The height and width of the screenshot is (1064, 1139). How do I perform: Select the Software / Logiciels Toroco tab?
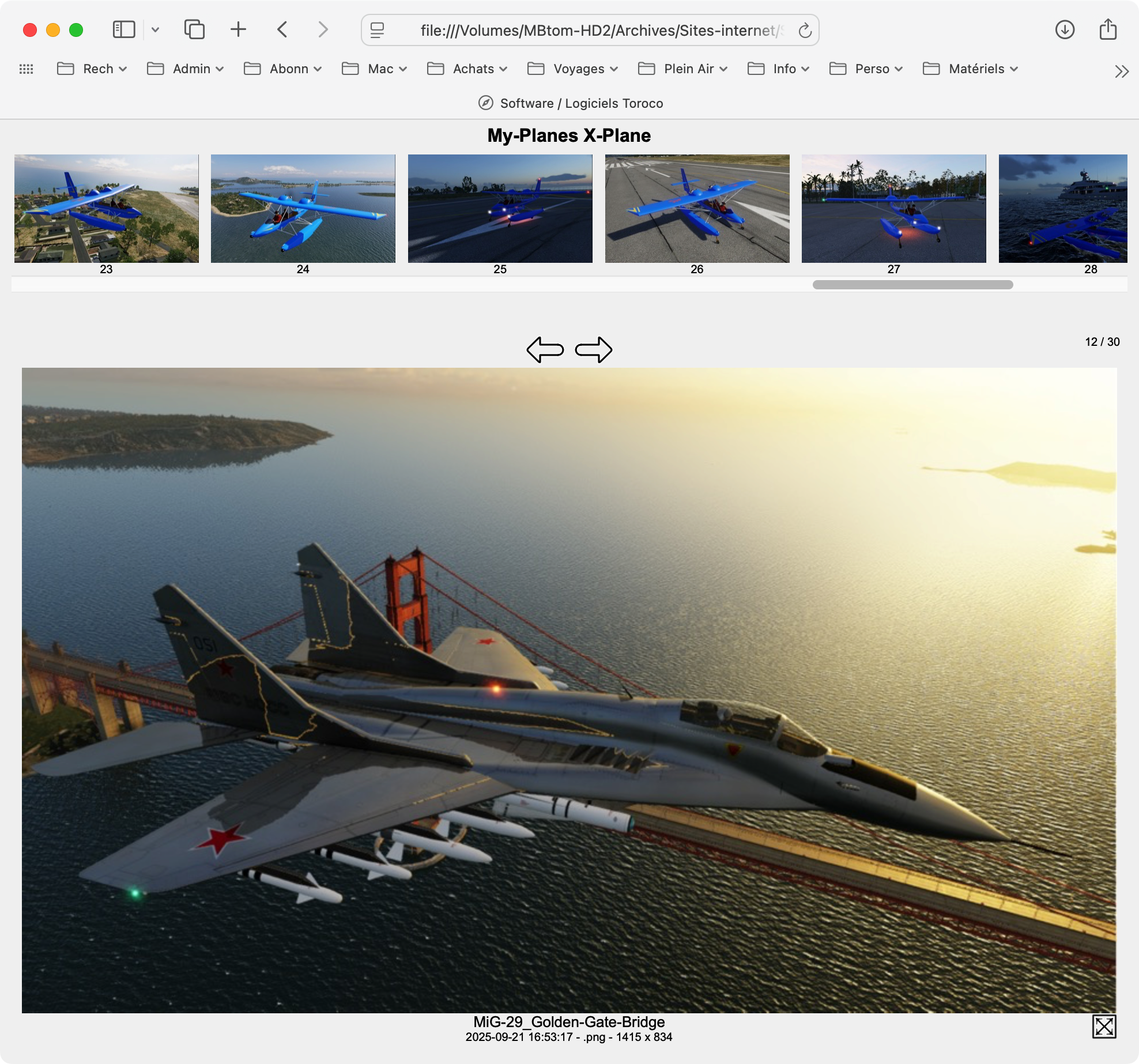(569, 103)
